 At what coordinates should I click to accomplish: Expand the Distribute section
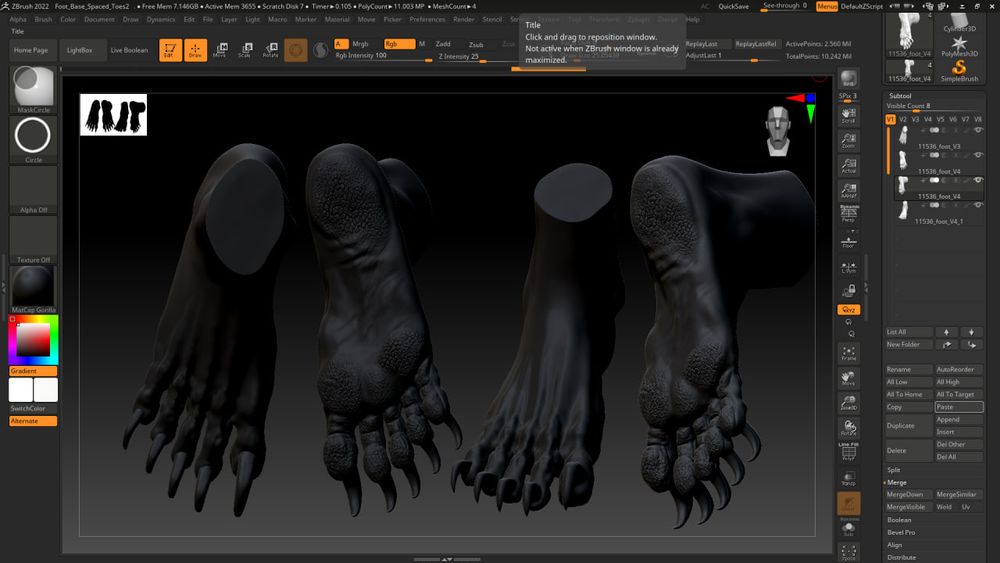tap(901, 557)
